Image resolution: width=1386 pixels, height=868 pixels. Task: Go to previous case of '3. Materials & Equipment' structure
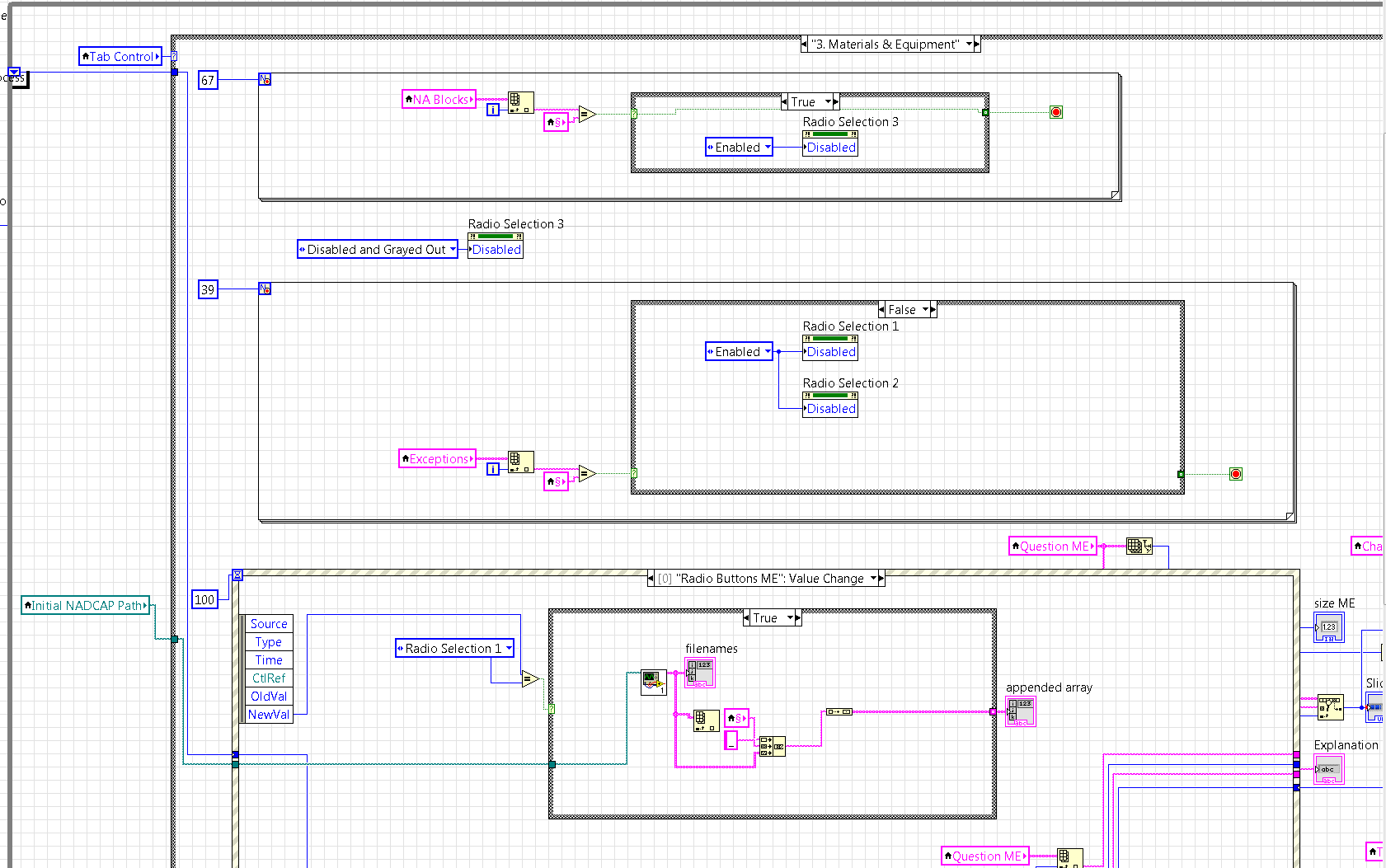(805, 45)
